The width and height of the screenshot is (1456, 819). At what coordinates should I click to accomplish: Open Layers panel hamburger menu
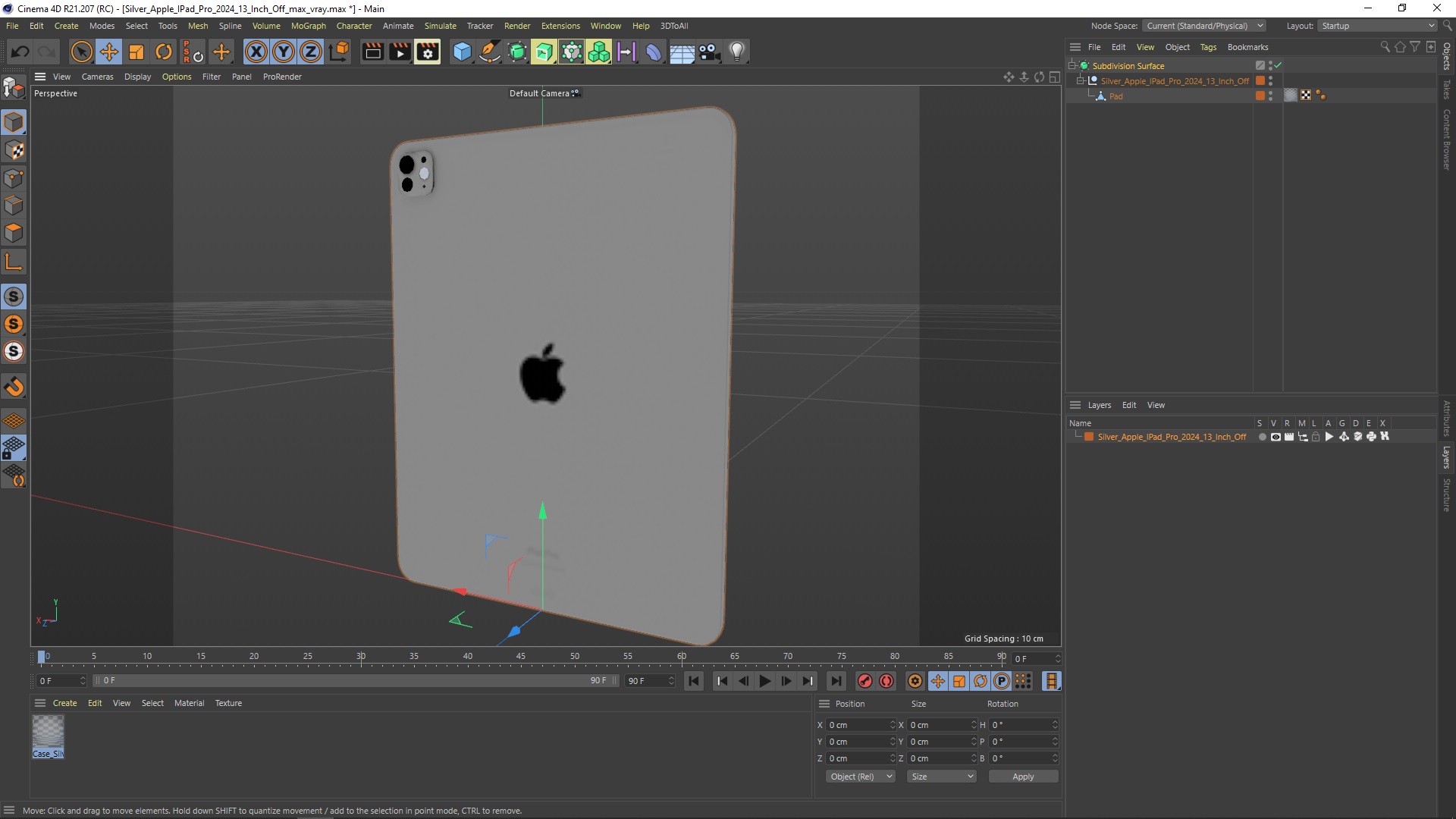(x=1075, y=405)
